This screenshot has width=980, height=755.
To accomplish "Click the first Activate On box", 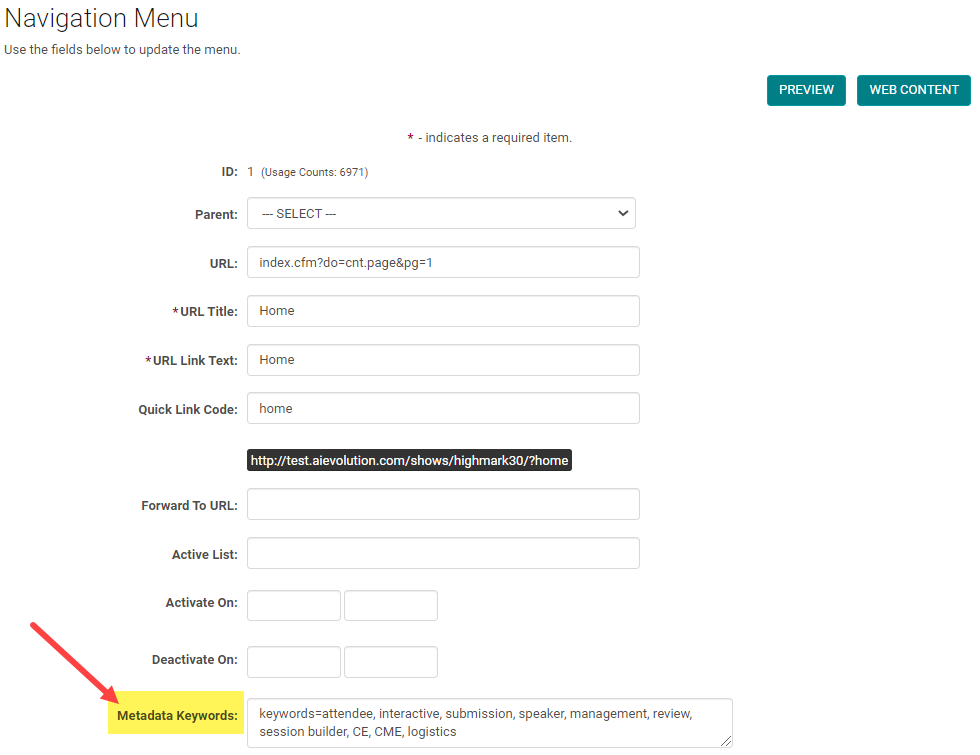I will coord(294,606).
